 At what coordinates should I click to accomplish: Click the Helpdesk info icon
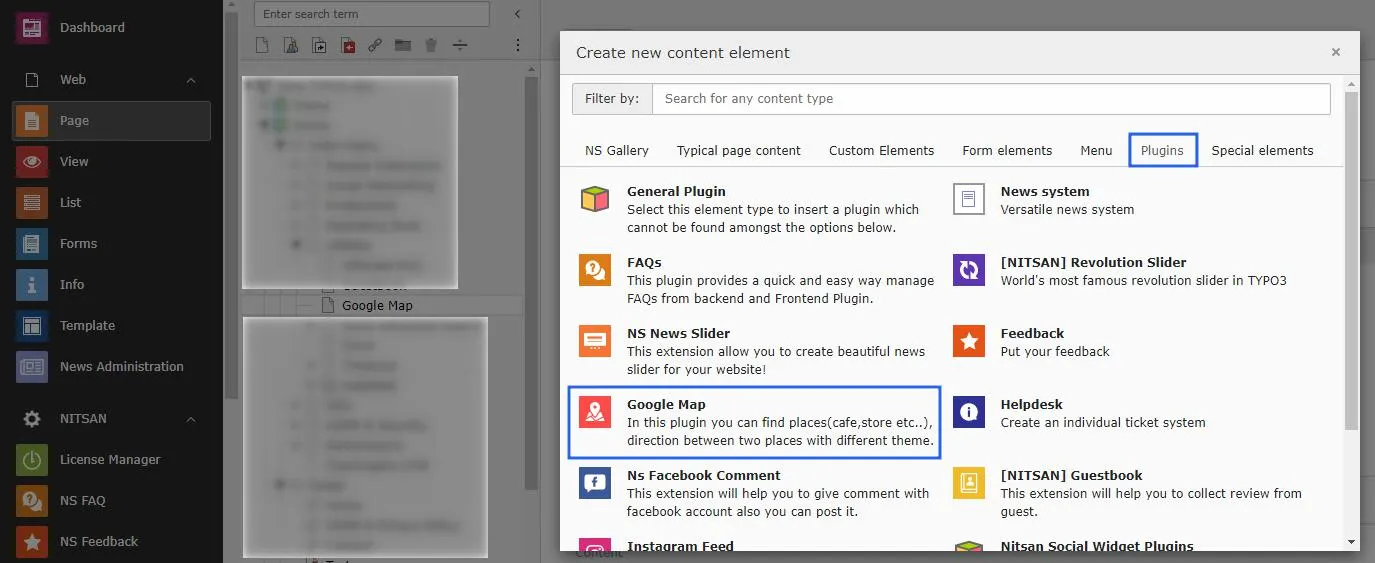tap(968, 412)
